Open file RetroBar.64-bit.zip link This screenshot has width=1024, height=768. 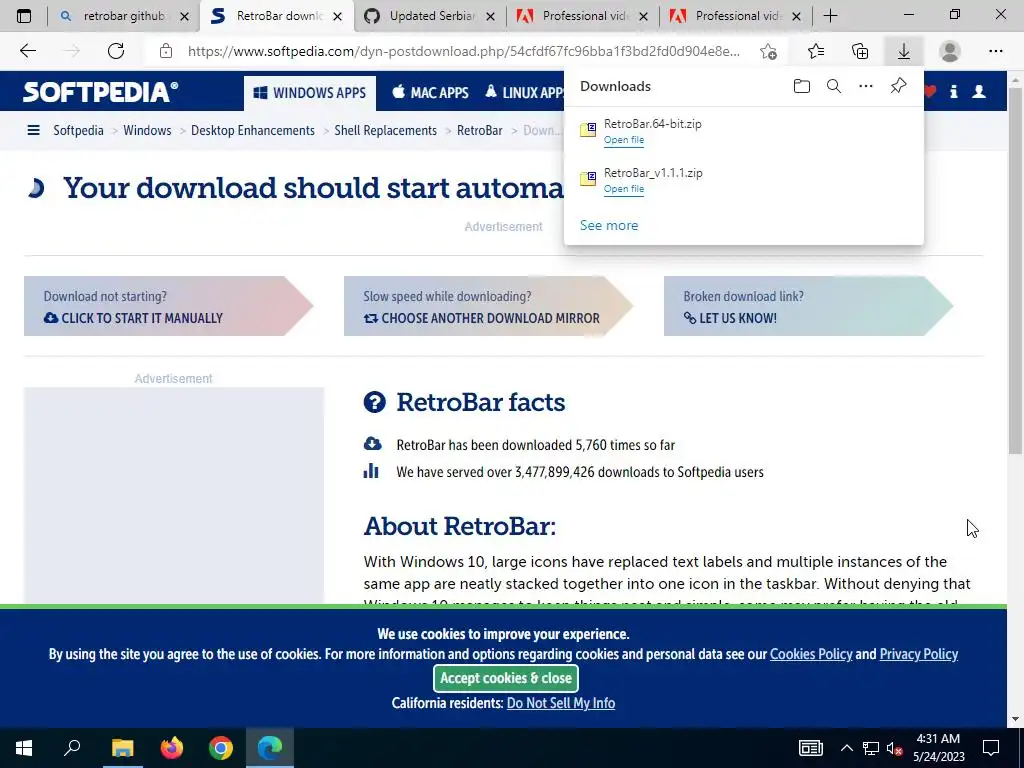click(x=624, y=140)
